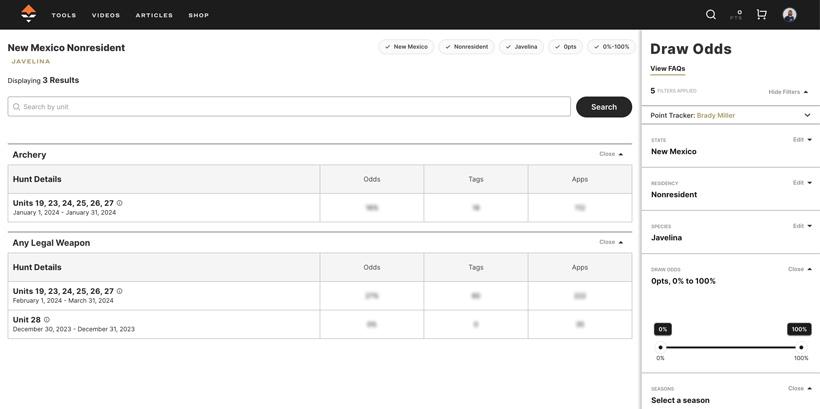The height and width of the screenshot is (409, 820).
Task: Open the shopping cart icon
Action: point(761,15)
